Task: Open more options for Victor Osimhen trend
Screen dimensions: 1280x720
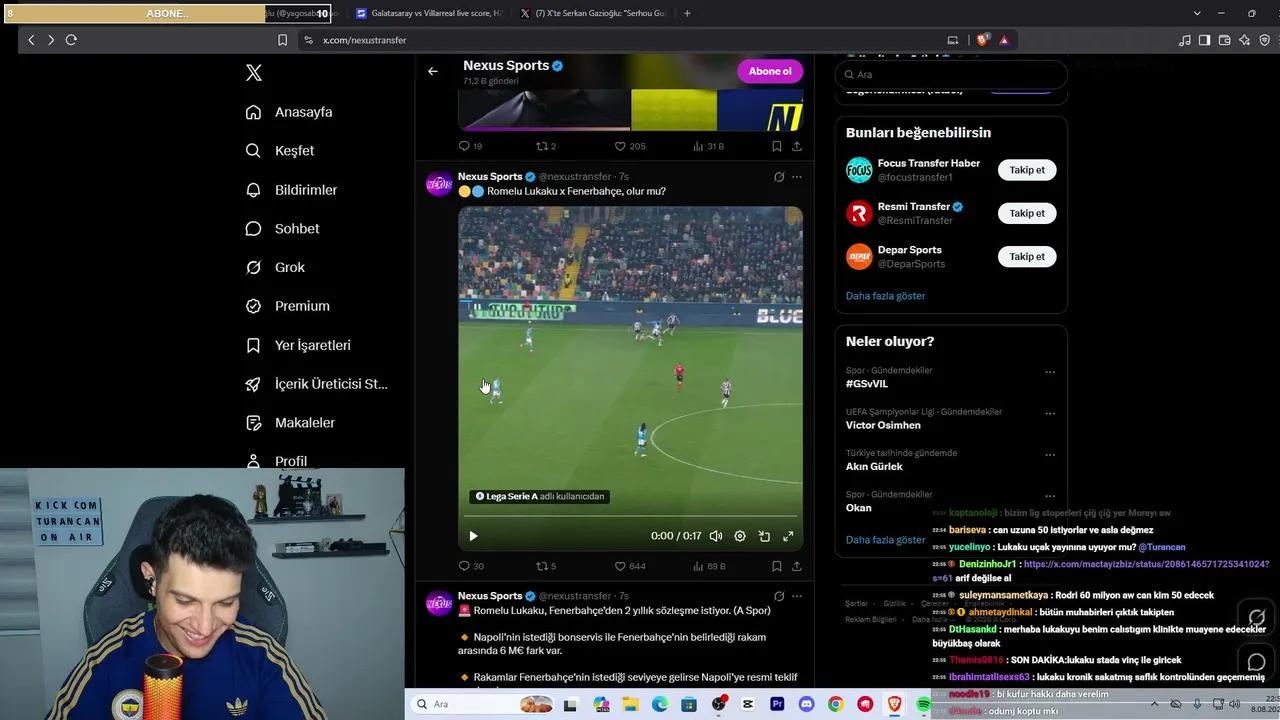Action: 1050,413
